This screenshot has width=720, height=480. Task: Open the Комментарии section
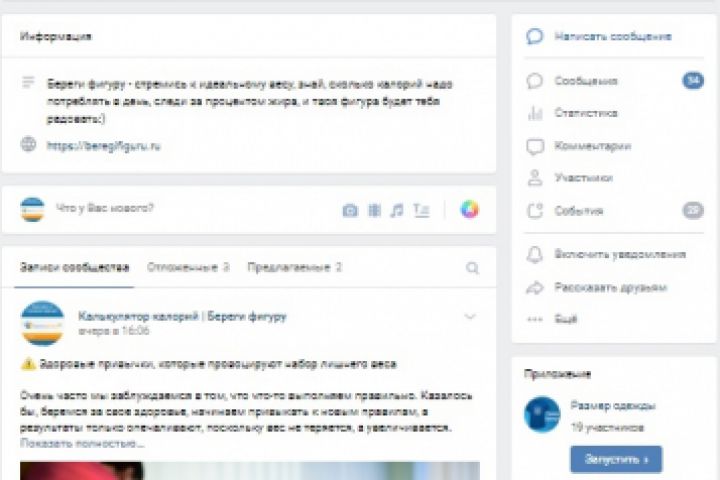[x=614, y=146]
